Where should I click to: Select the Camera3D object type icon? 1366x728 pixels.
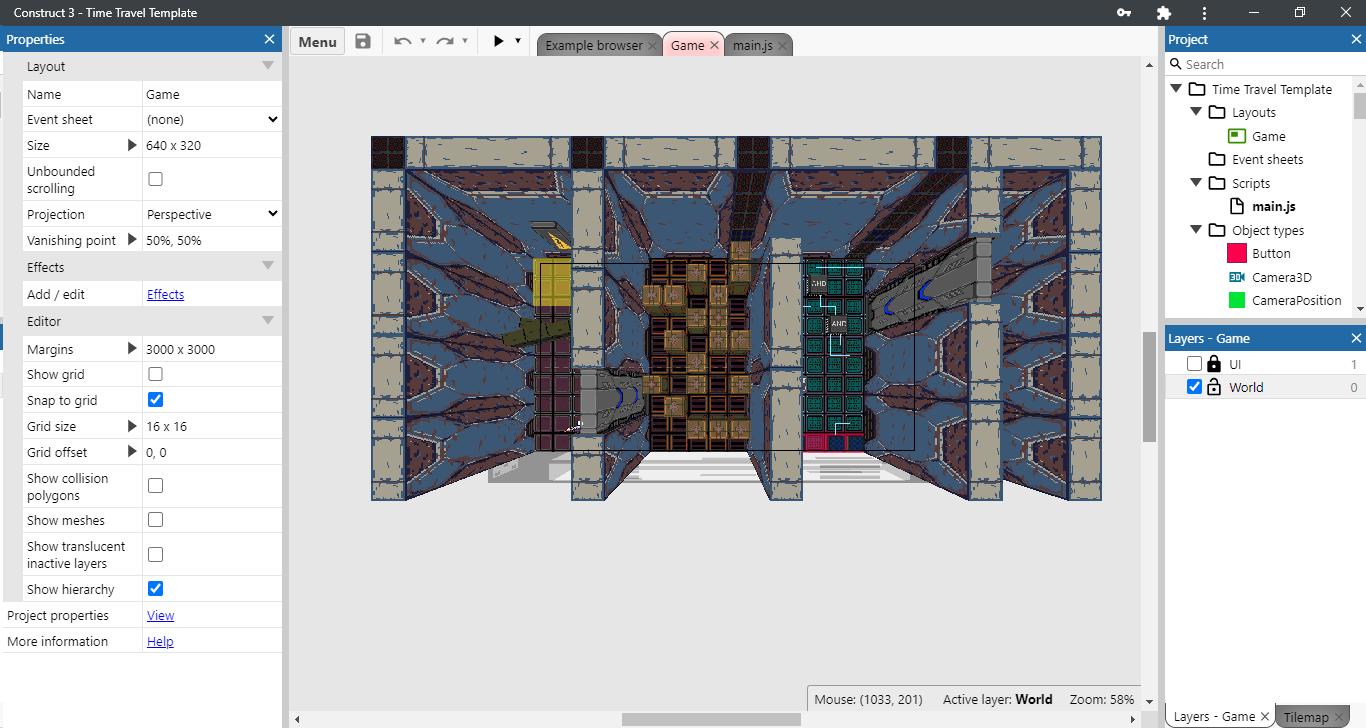tap(1236, 277)
